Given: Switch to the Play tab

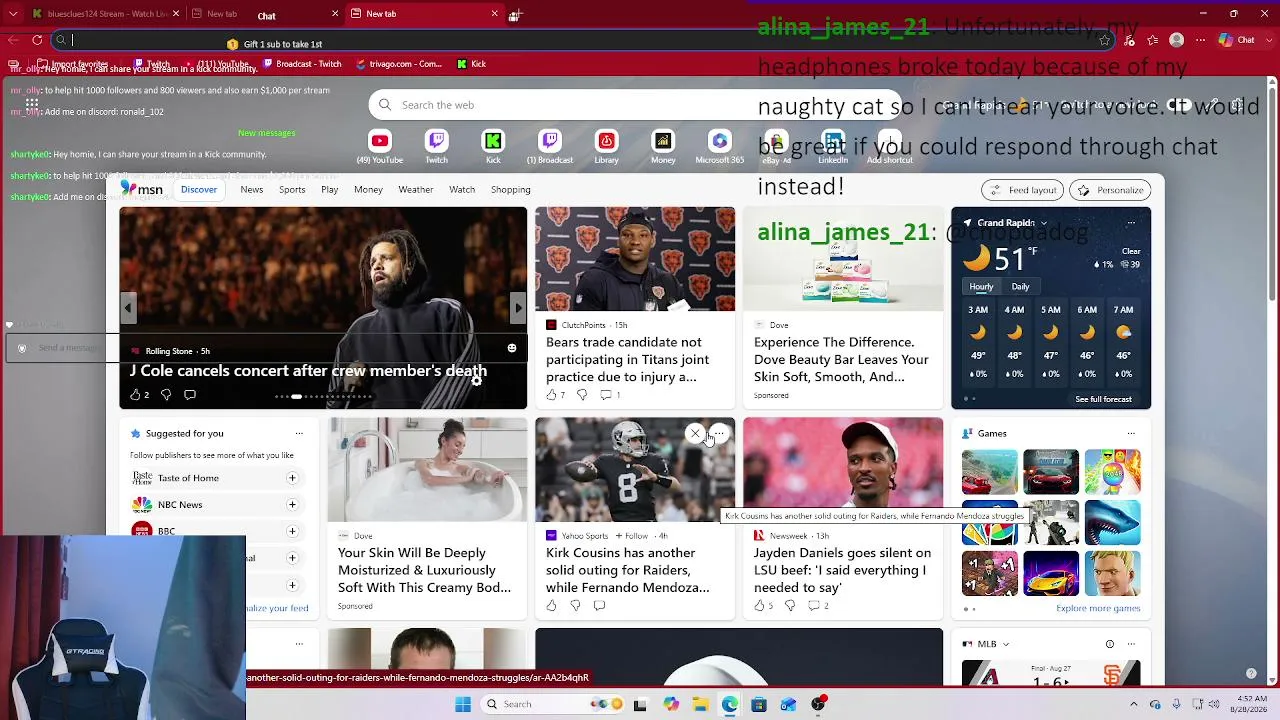Looking at the screenshot, I should tap(330, 189).
